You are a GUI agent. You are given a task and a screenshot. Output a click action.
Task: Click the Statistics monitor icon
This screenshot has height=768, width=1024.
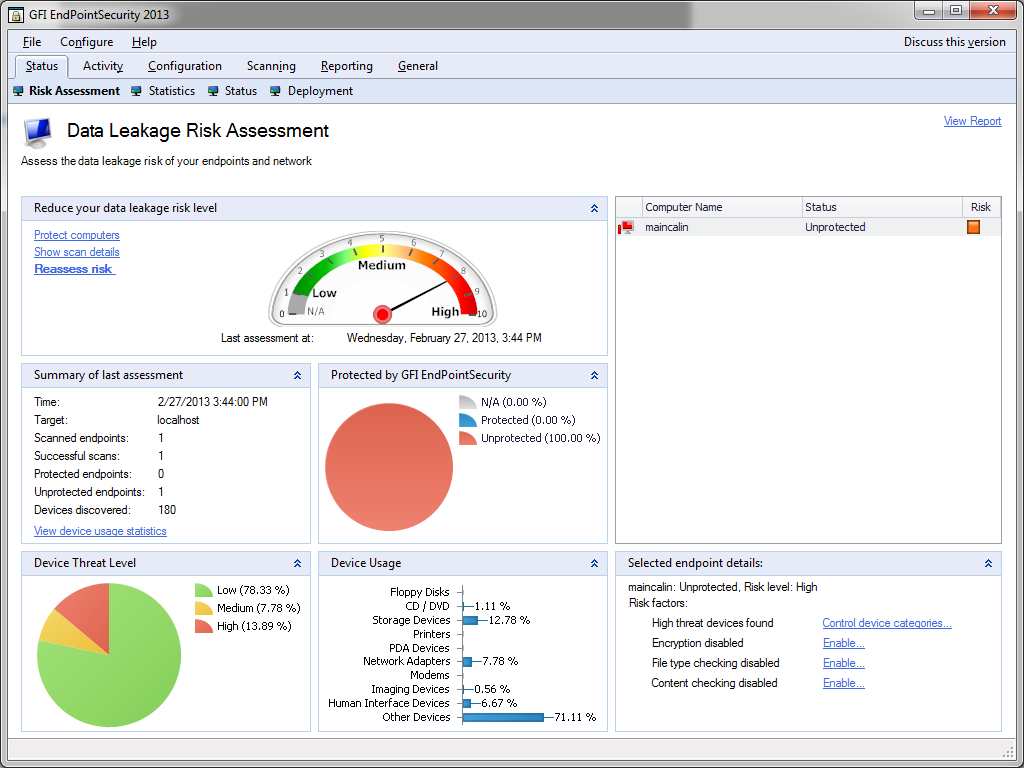[136, 91]
